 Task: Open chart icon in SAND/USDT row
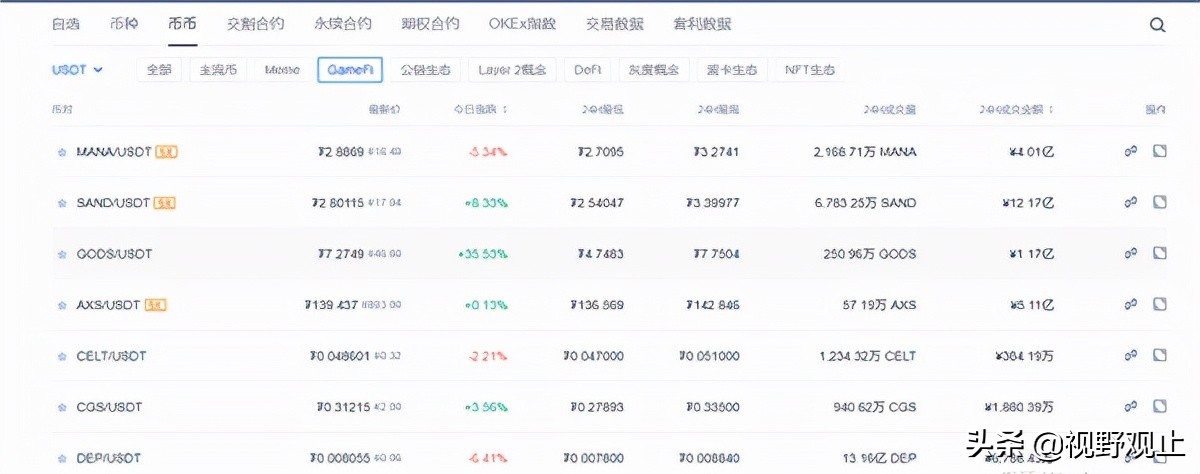coord(1131,202)
